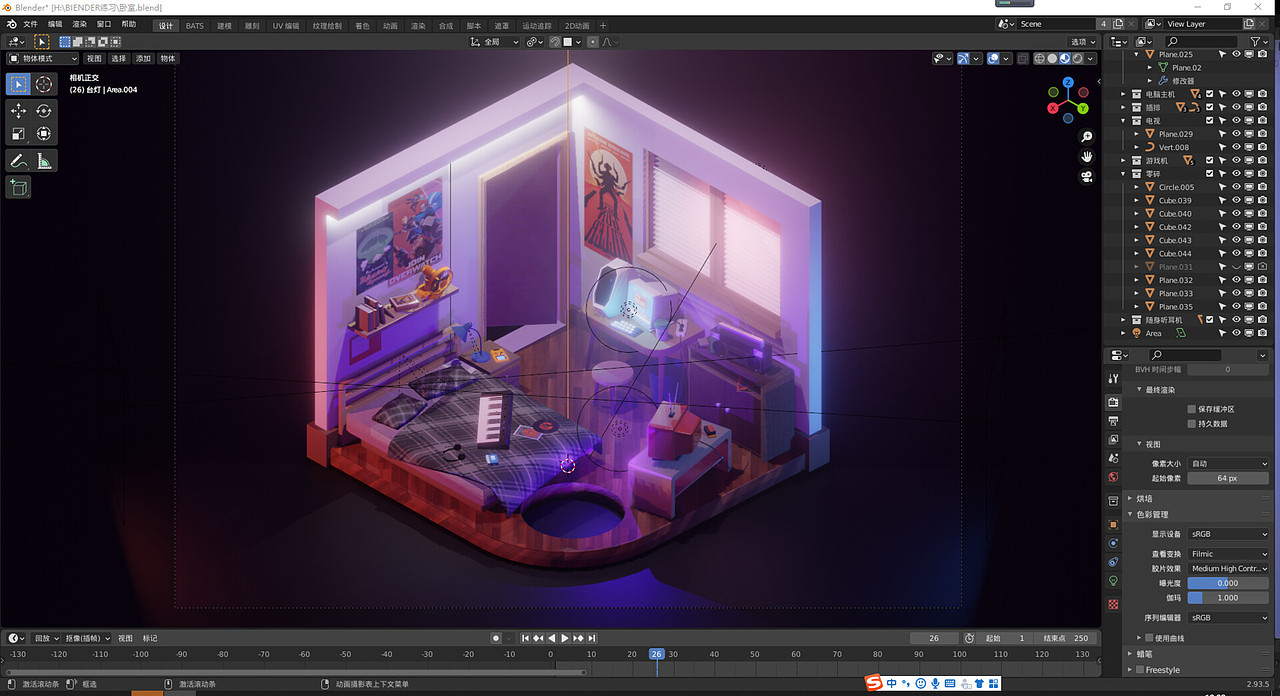Enable 使用曲线 checkbox

click(x=1149, y=638)
